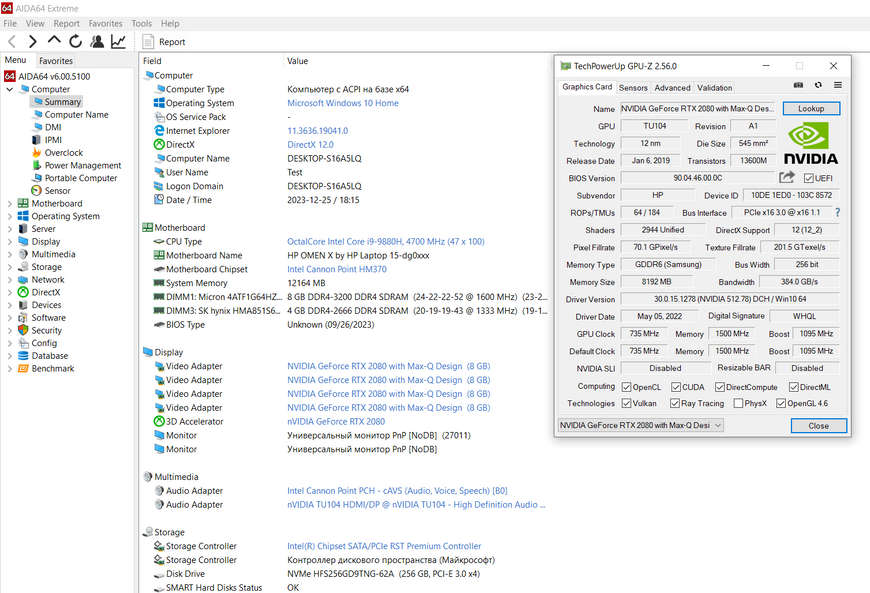Toggle the UEFI checkbox

(x=808, y=178)
